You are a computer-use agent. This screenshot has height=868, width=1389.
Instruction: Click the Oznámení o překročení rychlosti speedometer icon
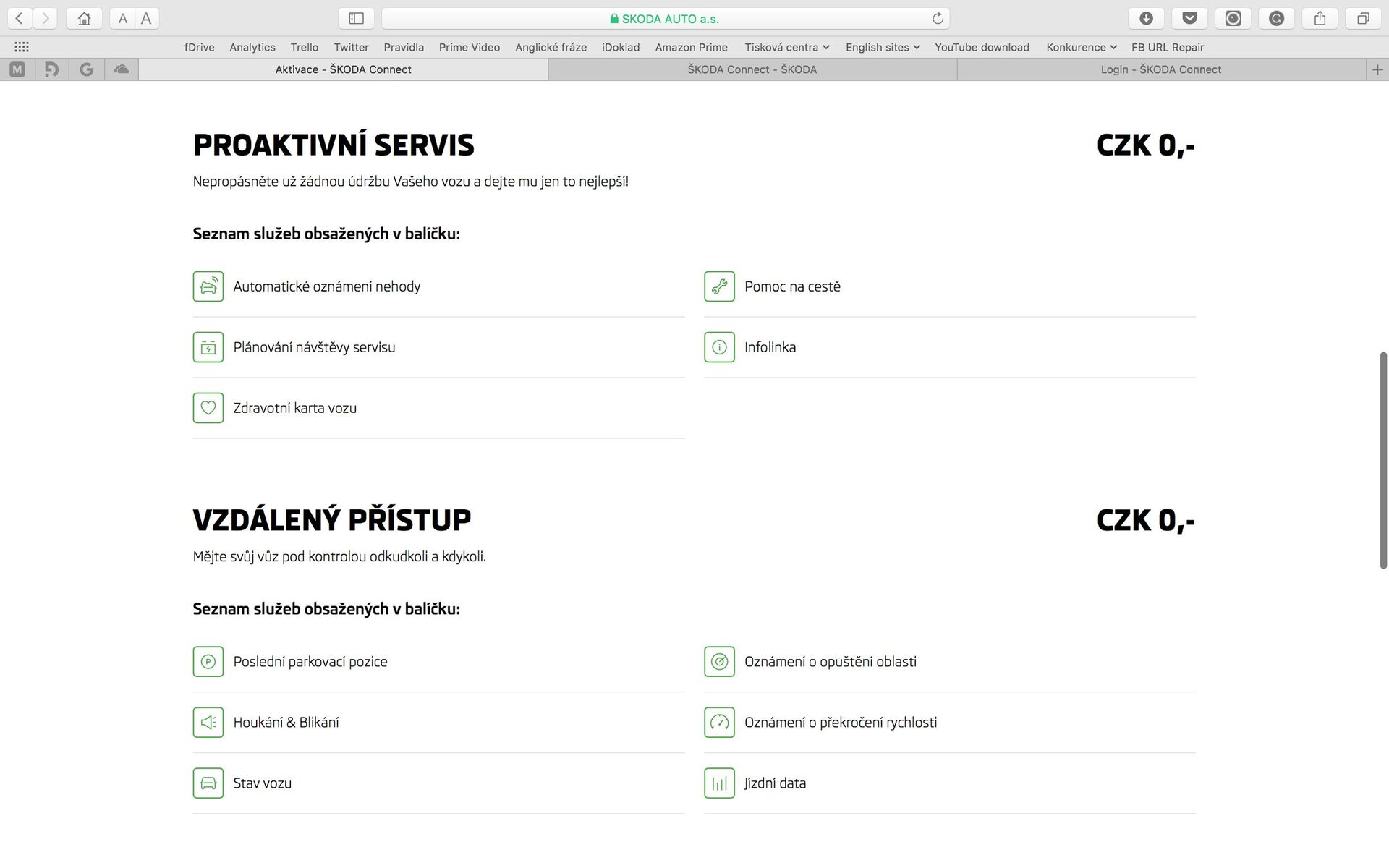719,723
